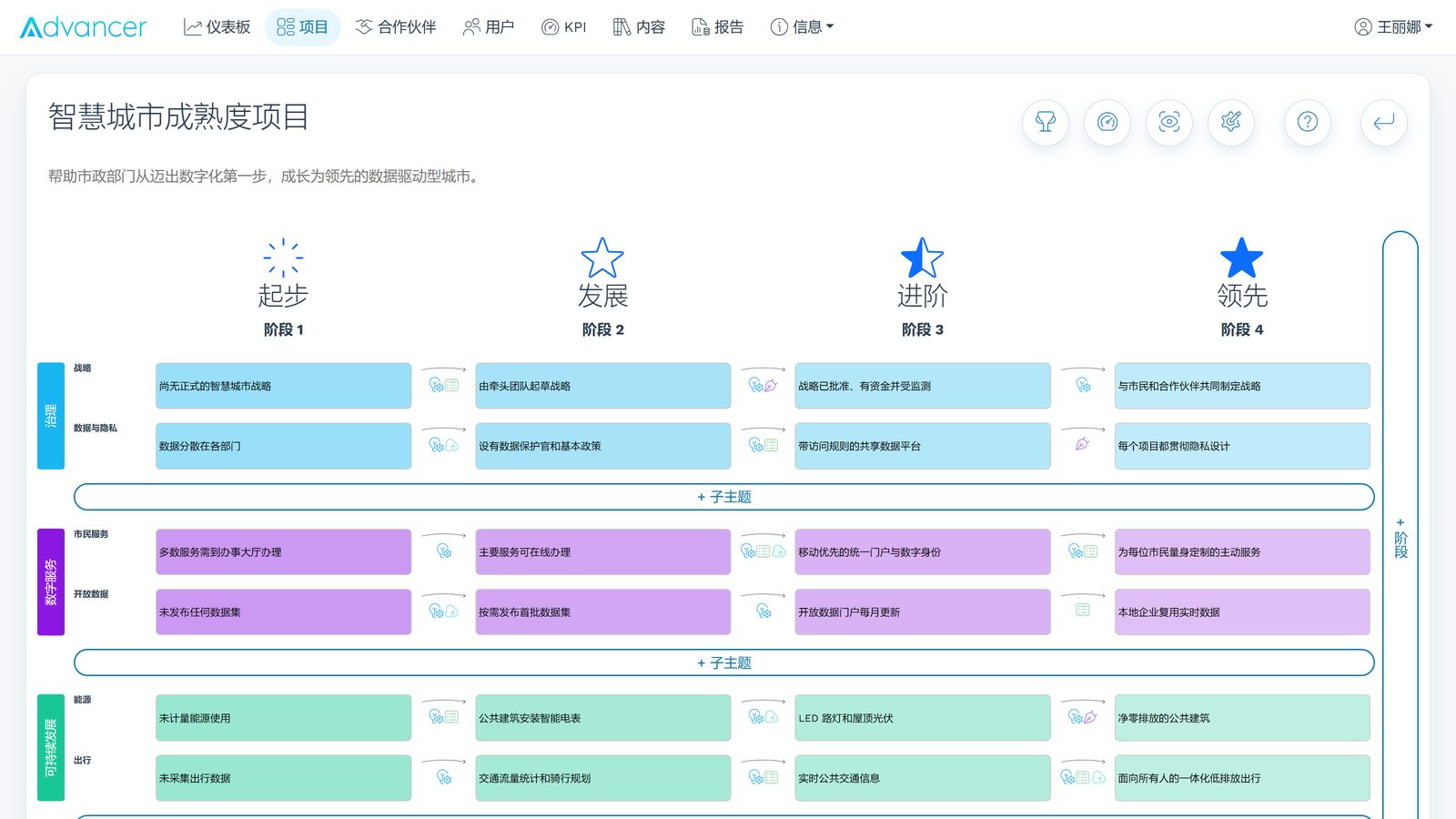Click transition icons after 由牵头团队起草战略
This screenshot has height=819, width=1456.
click(763, 385)
